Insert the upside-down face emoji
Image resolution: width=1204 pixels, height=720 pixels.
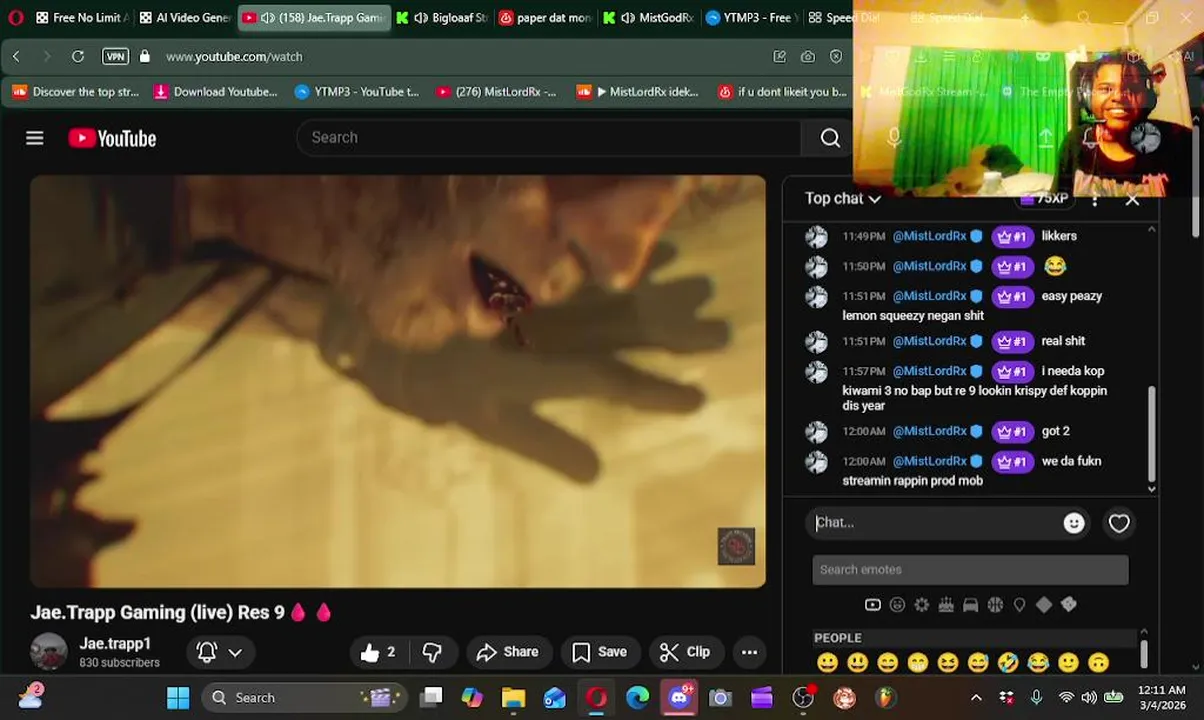(1098, 662)
